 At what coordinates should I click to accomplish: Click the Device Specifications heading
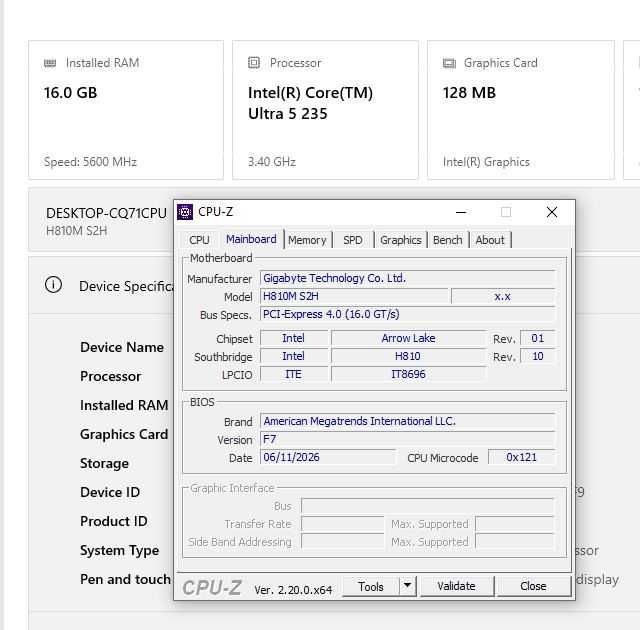point(126,286)
